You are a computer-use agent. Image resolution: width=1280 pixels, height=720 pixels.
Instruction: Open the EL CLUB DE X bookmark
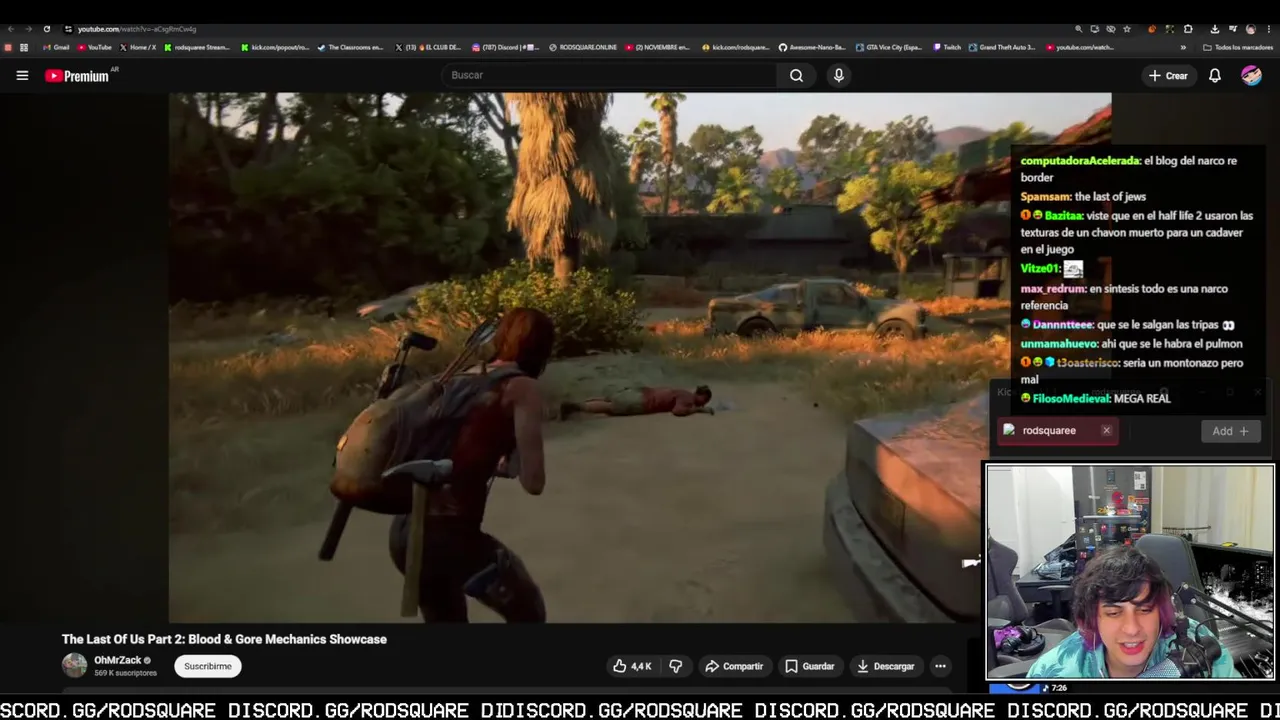[428, 47]
